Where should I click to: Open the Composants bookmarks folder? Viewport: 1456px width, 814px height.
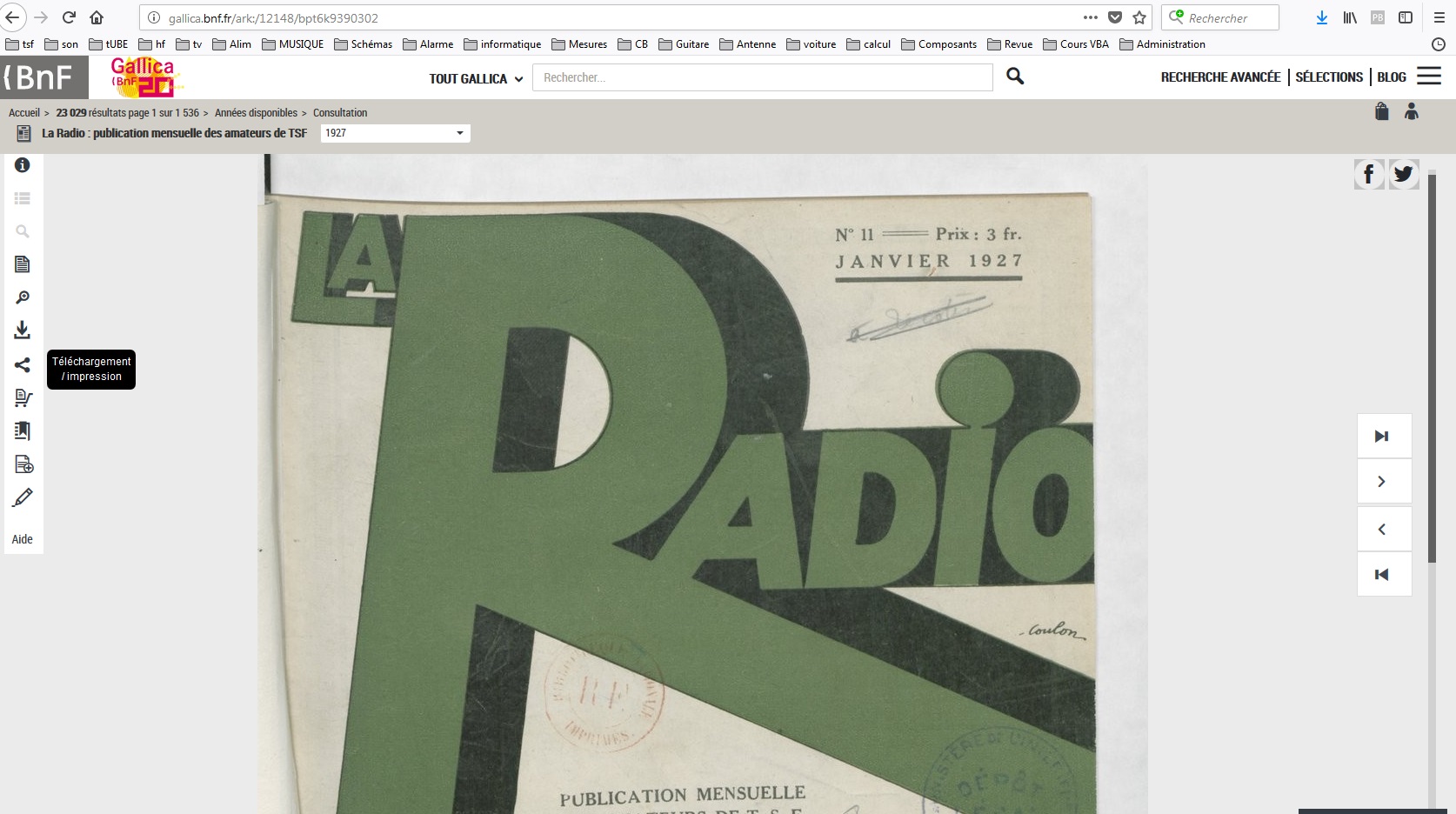point(939,44)
